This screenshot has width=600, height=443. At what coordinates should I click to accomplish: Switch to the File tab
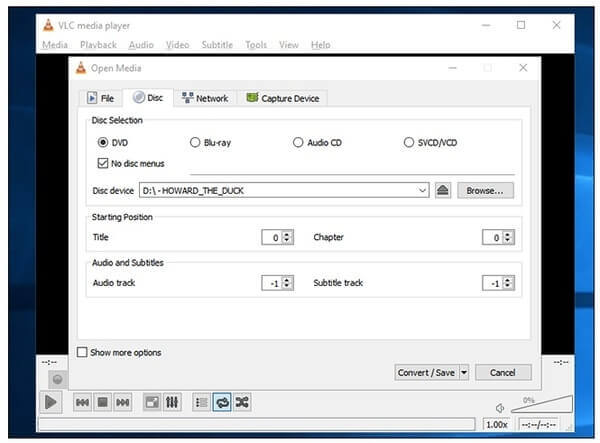[x=101, y=98]
